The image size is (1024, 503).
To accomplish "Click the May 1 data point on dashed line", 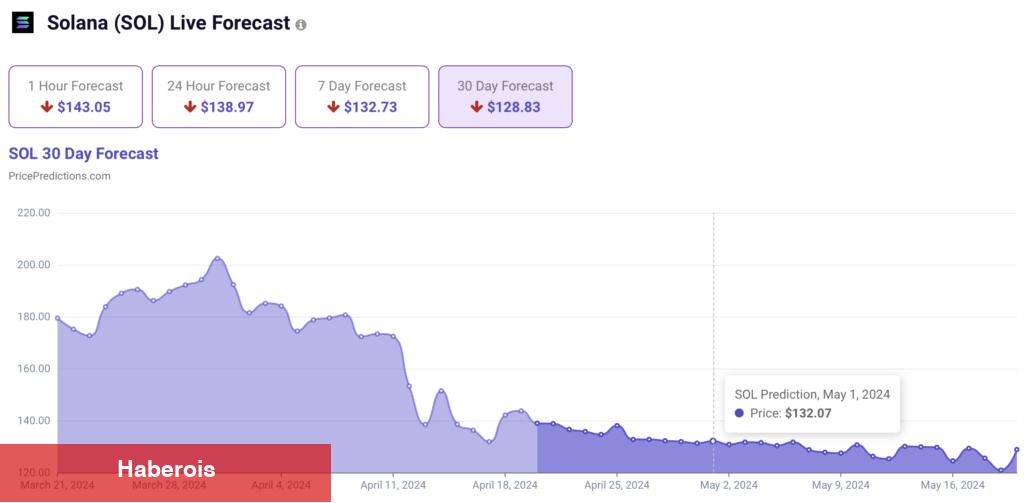I will [713, 440].
